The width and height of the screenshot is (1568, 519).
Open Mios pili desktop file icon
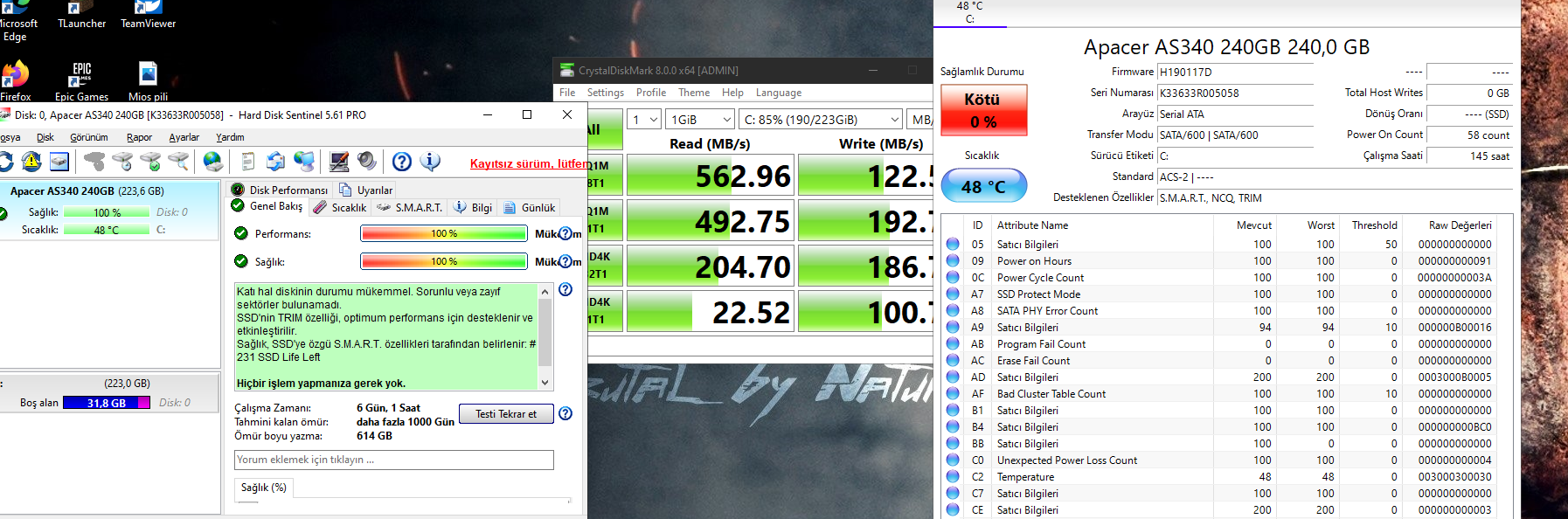coord(148,81)
